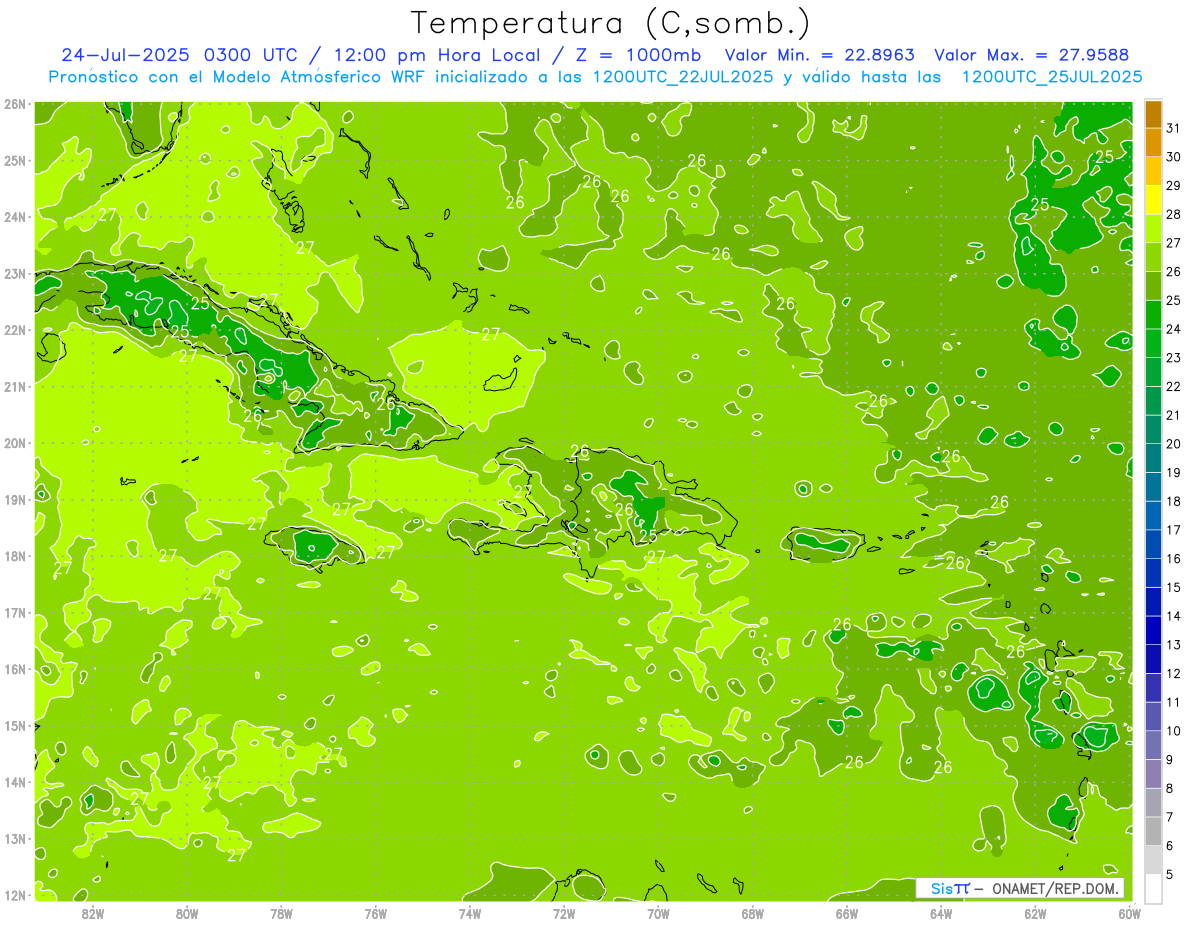Click the colorbar scale value 29
The width and height of the screenshot is (1200, 927).
(x=1174, y=185)
